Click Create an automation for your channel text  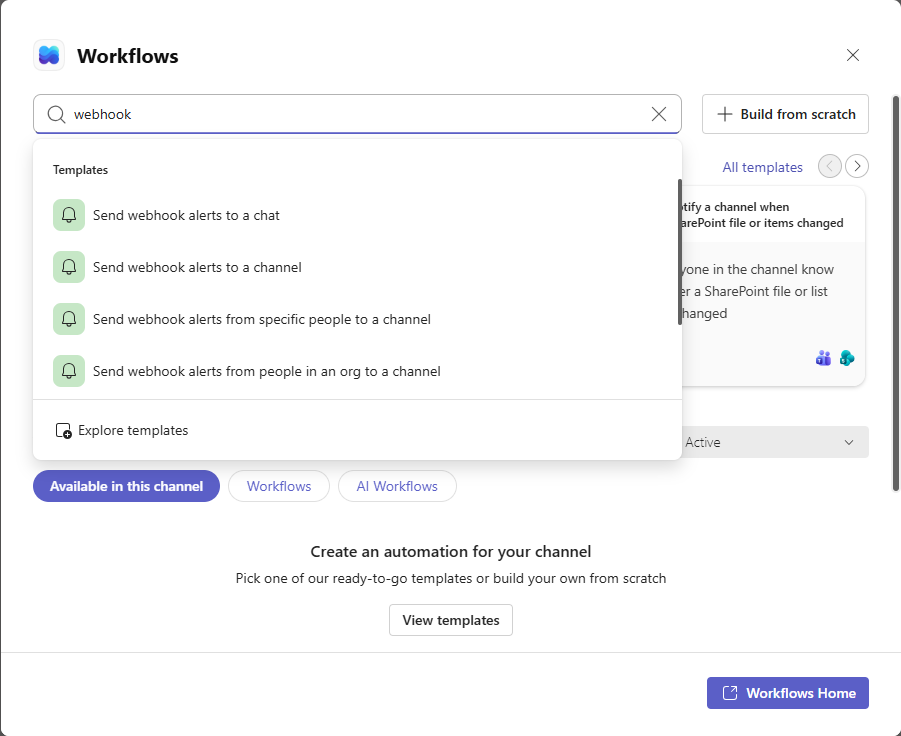[450, 552]
